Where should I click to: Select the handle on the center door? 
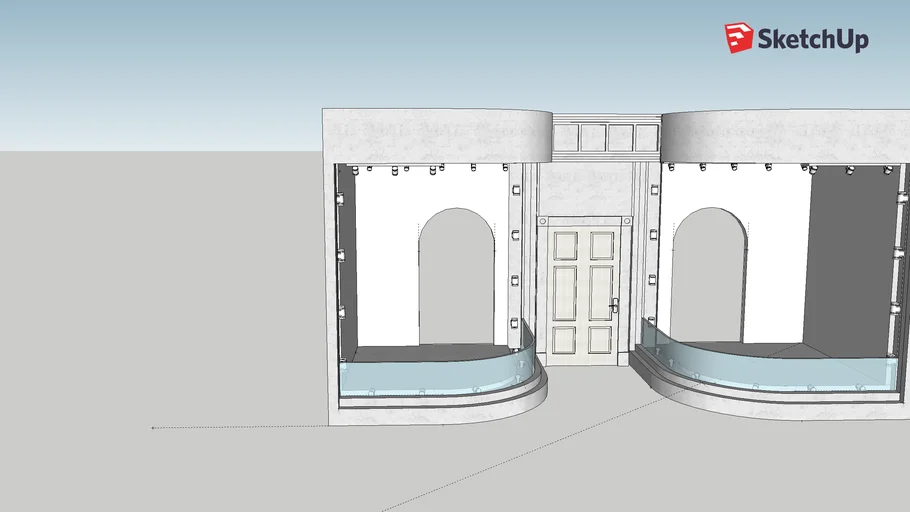tap(614, 304)
